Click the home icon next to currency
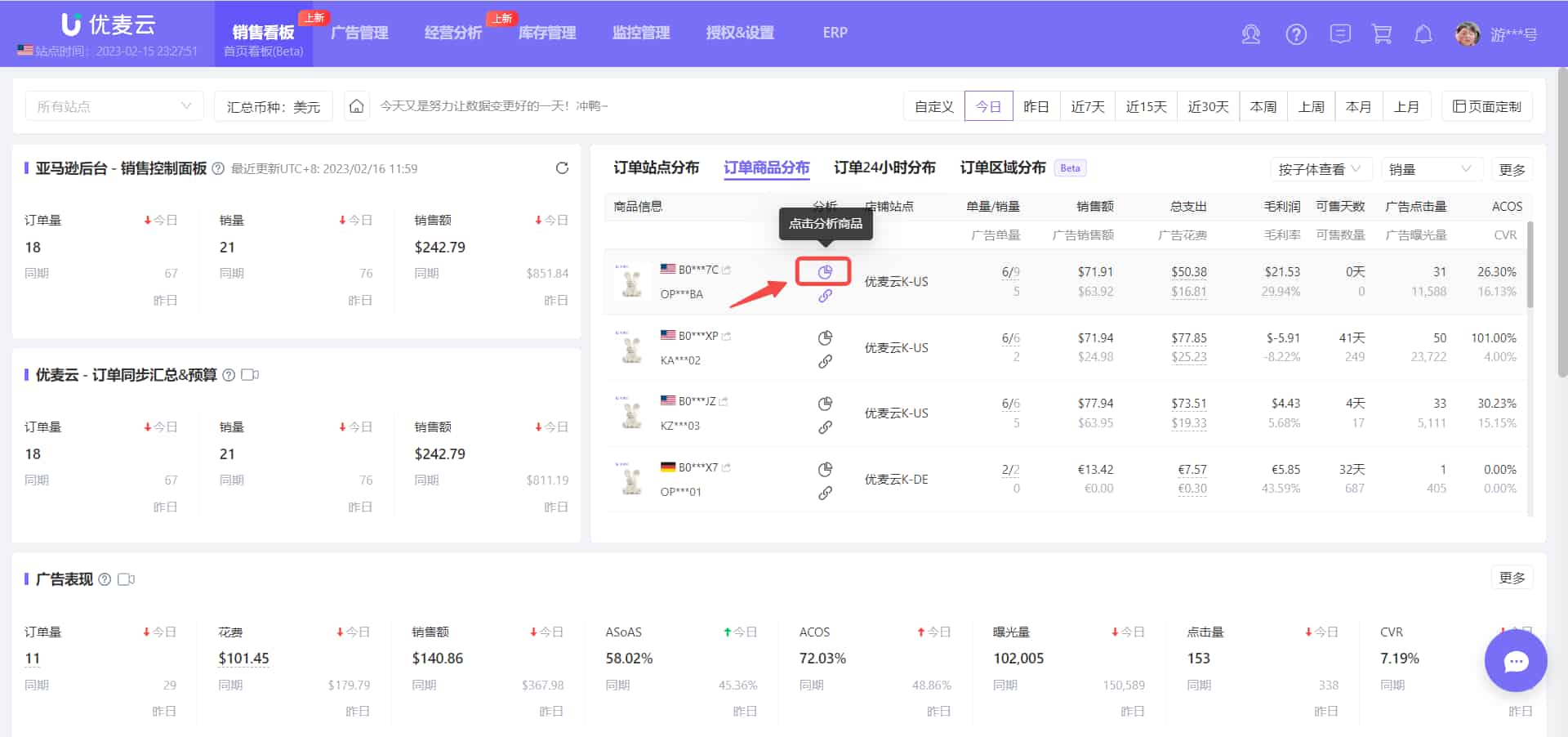1568x737 pixels. (x=356, y=106)
